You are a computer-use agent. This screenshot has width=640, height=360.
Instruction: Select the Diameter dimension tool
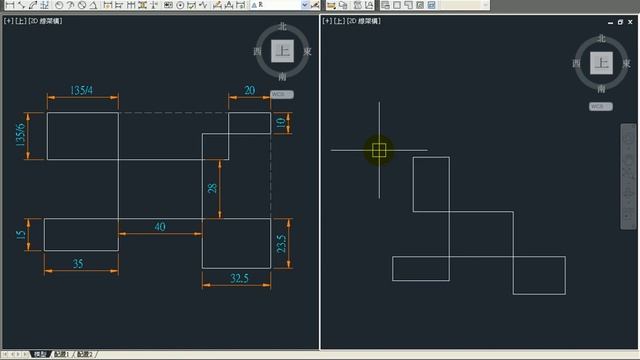82,5
